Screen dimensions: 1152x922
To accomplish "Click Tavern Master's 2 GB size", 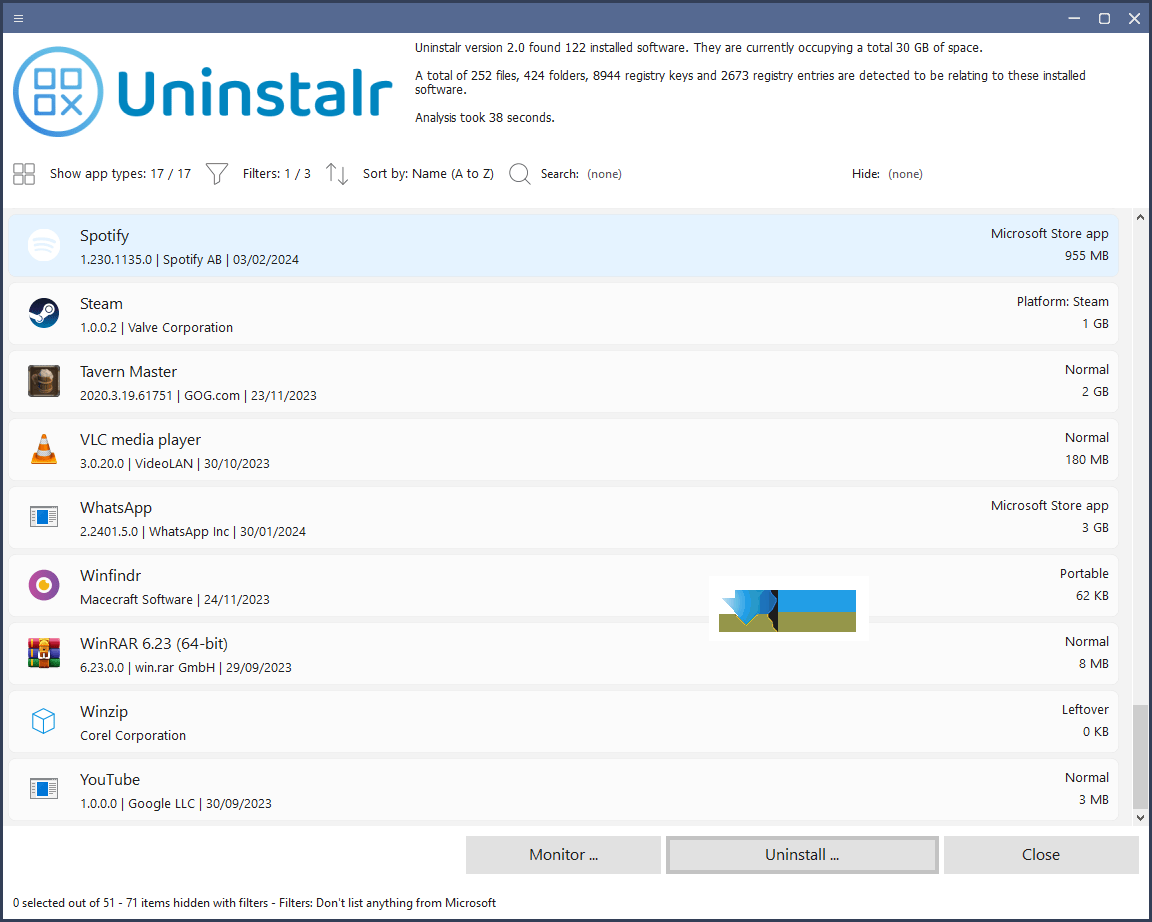I will (x=1095, y=392).
